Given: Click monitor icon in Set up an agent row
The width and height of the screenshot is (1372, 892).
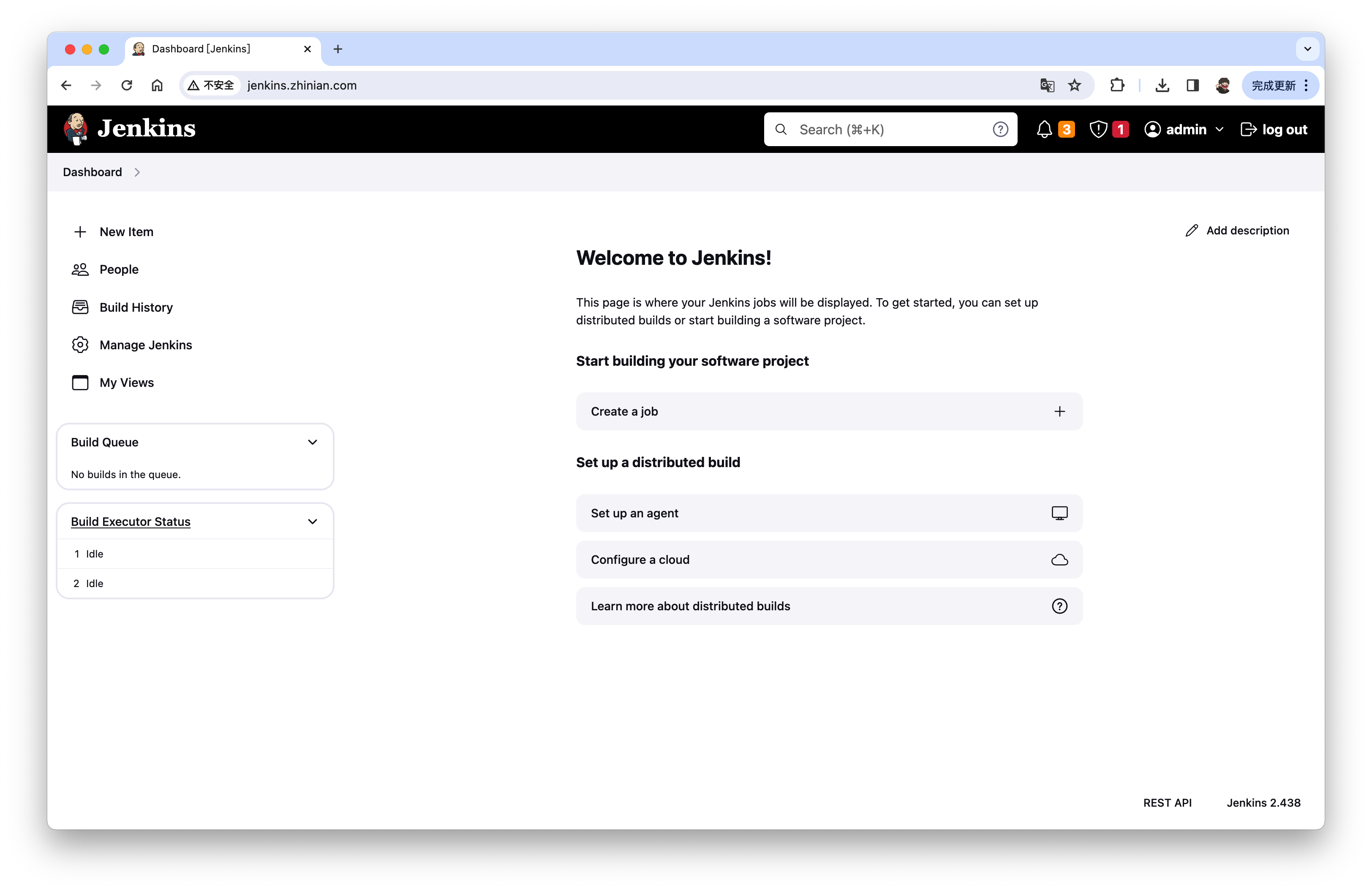Looking at the screenshot, I should coord(1059,514).
